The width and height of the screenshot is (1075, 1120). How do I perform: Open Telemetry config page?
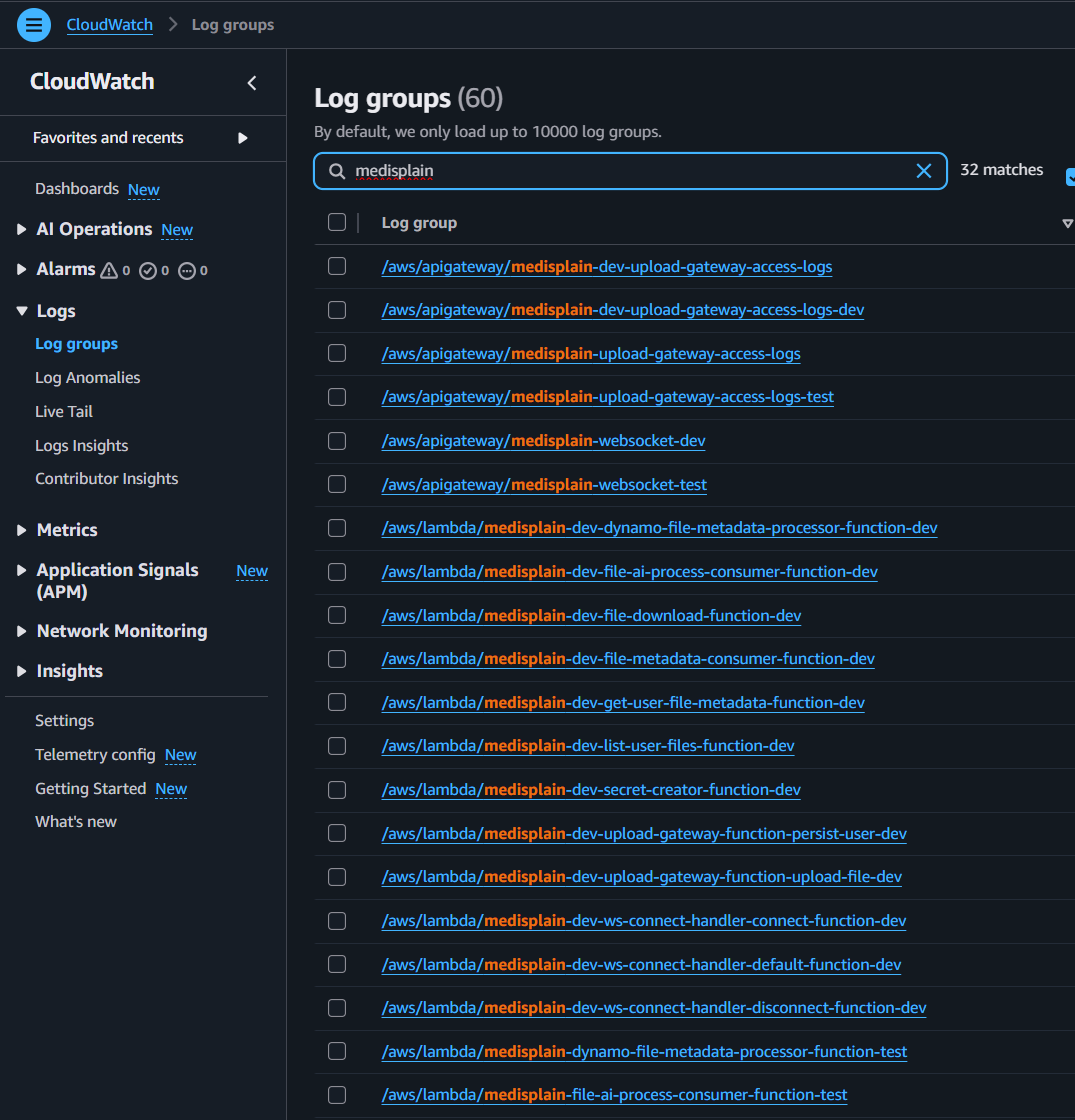(95, 754)
